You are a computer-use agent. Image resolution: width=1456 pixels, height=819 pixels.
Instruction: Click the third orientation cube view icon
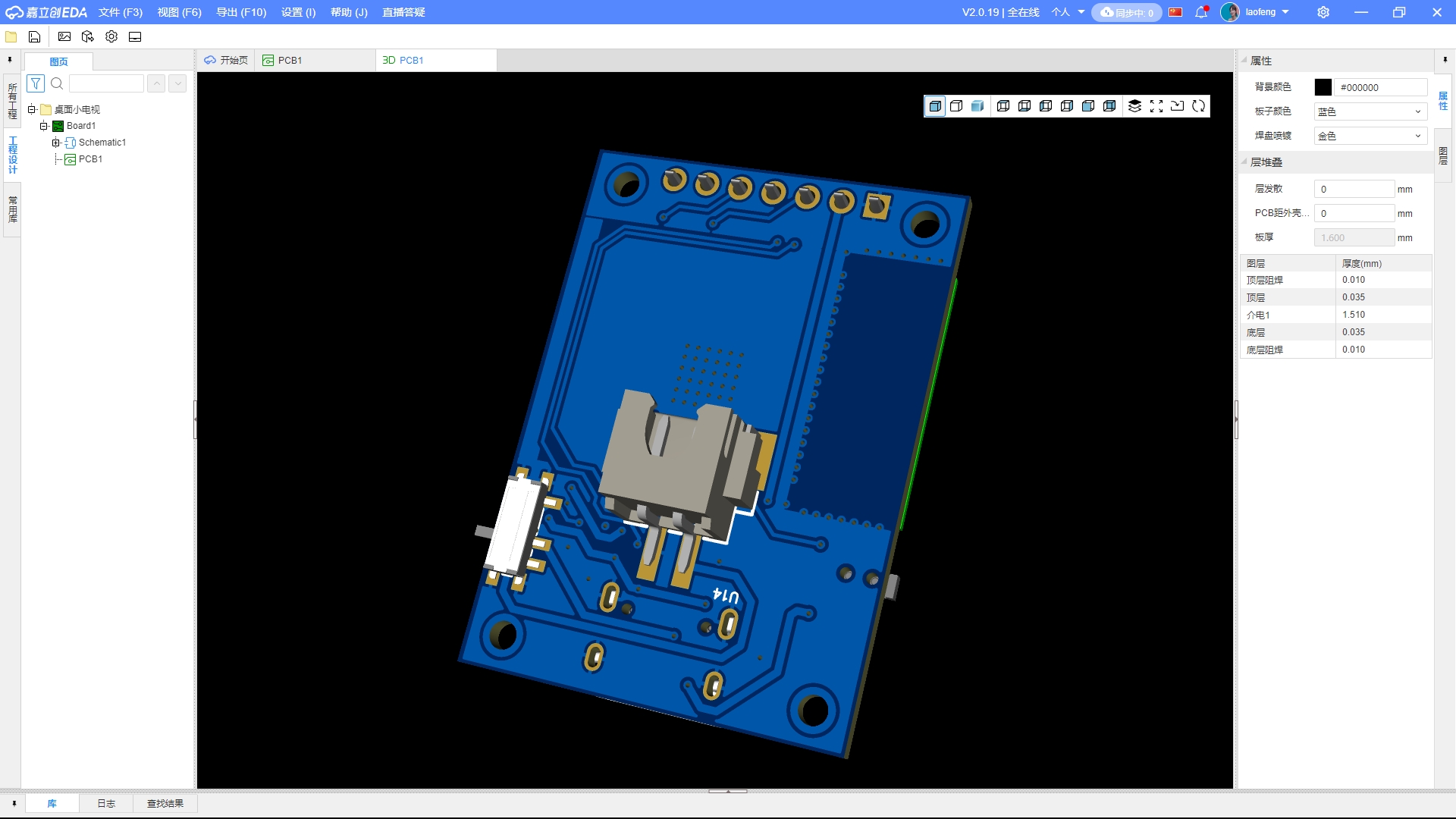tap(1046, 106)
